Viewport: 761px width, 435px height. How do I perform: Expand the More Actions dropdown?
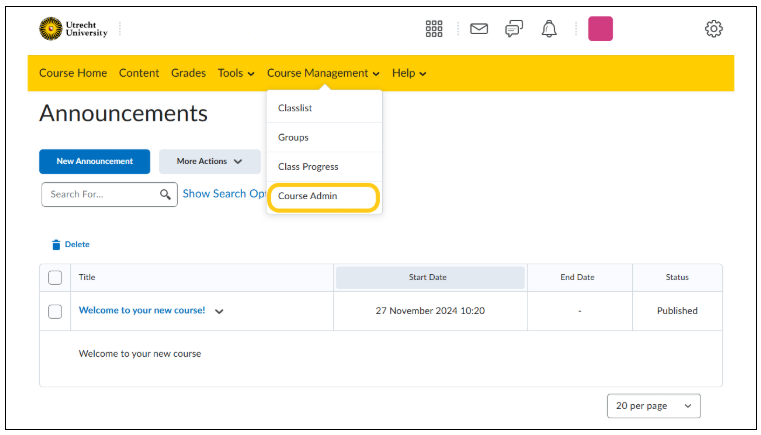pos(210,162)
